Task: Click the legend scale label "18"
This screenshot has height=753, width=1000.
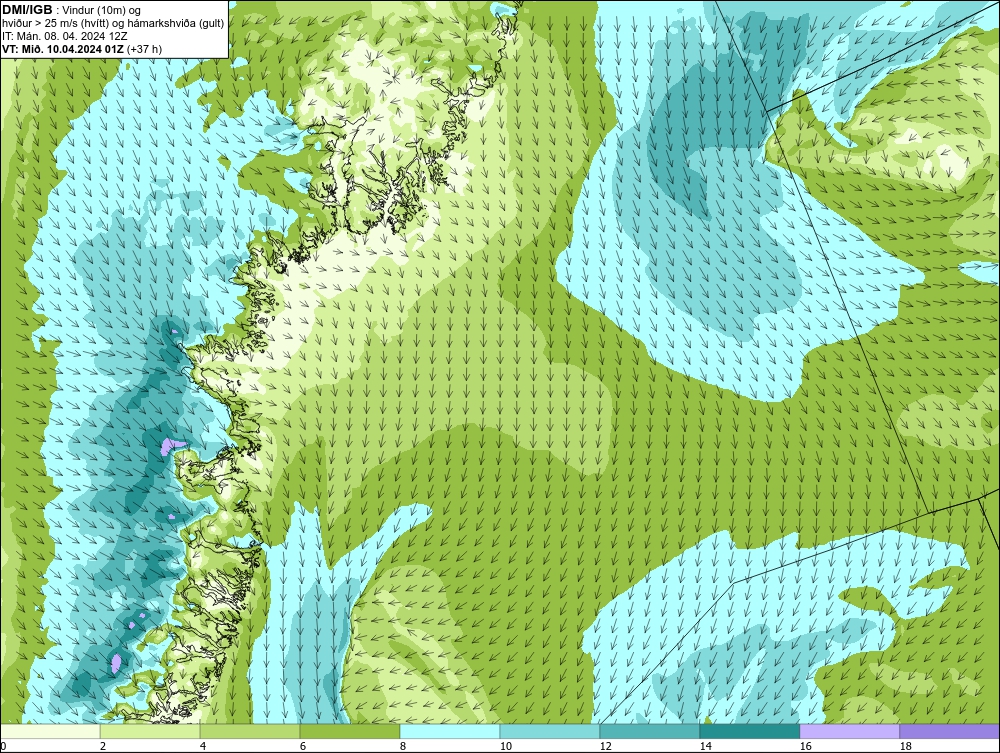Action: click(x=905, y=746)
